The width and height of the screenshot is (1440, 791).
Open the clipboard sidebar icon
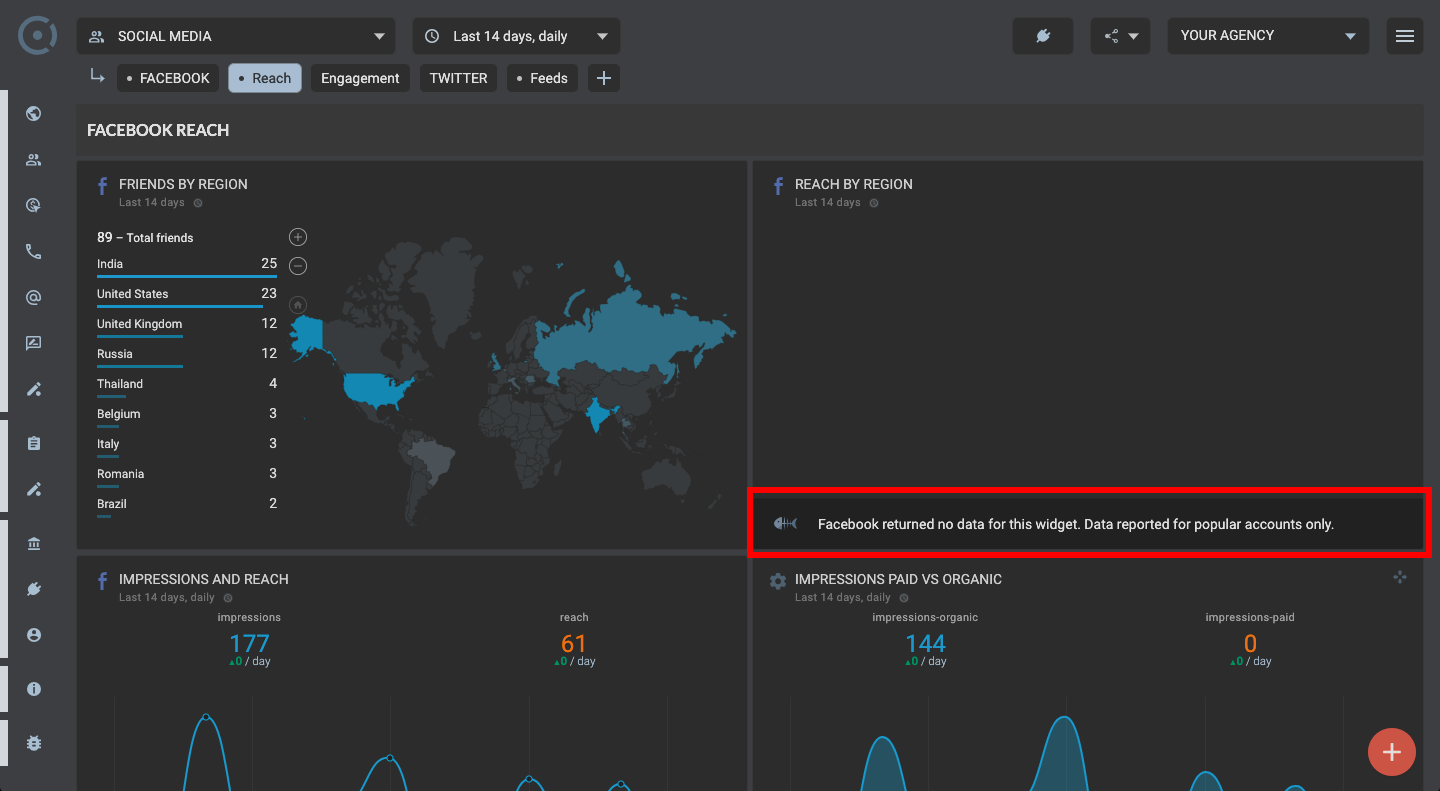pos(34,443)
